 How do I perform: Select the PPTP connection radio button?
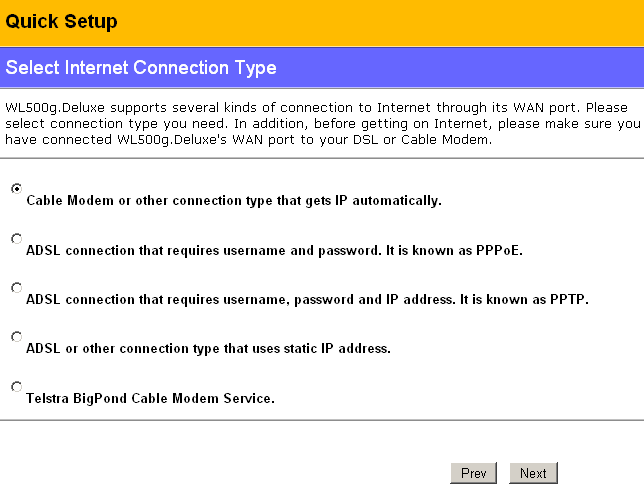pos(16,287)
